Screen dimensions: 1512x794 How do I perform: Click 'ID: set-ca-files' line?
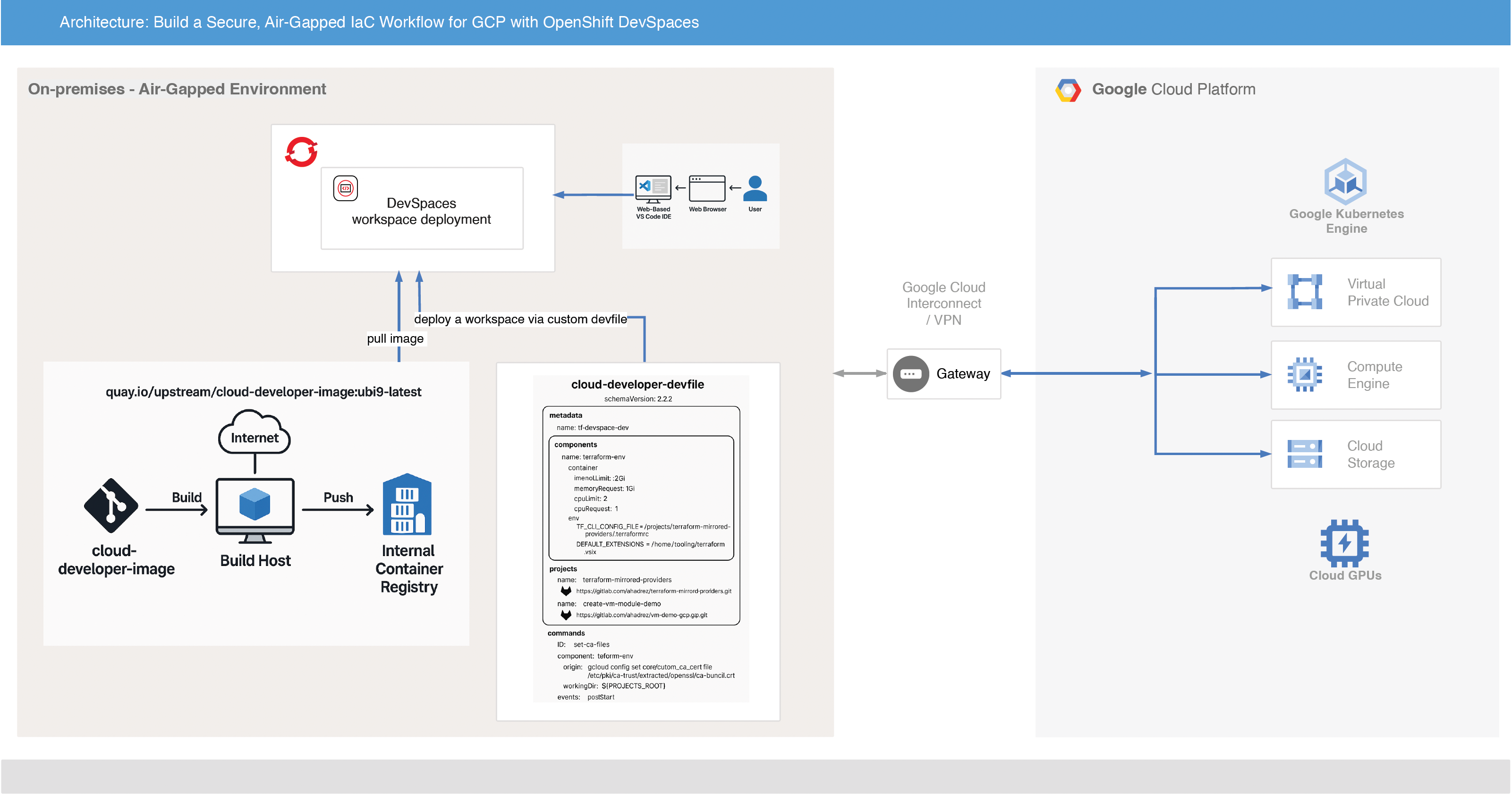click(584, 644)
